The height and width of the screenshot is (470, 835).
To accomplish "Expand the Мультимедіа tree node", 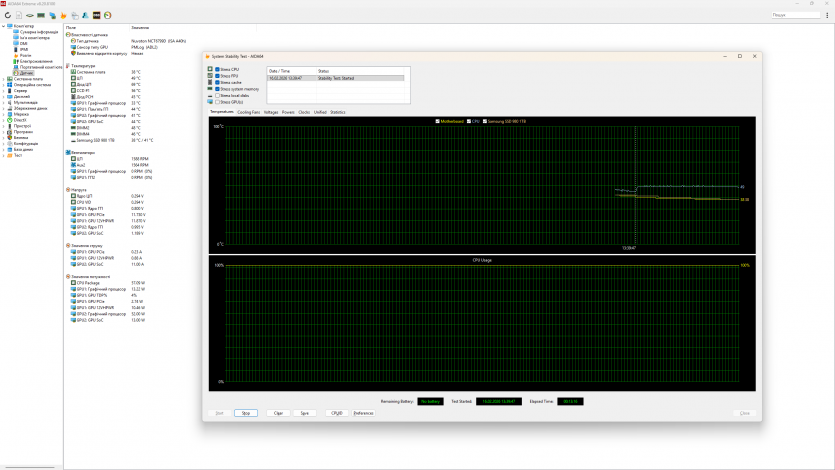I will [3, 102].
